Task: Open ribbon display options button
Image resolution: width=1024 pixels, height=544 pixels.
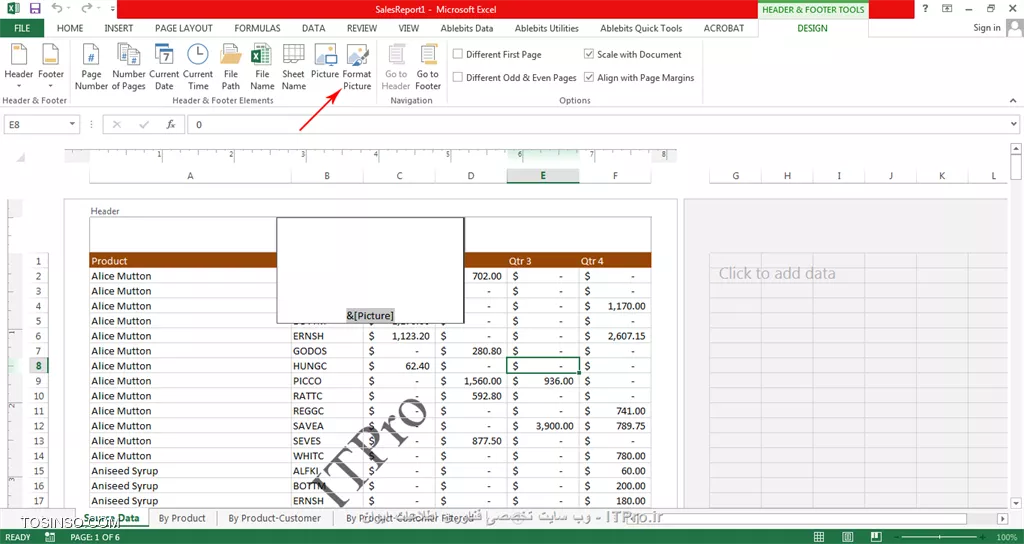Action: click(x=948, y=9)
